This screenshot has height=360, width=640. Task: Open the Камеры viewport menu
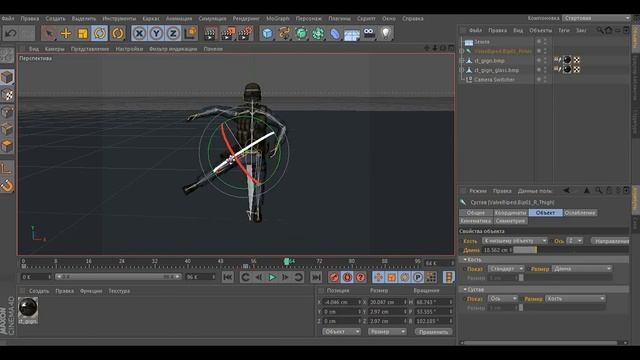54,49
